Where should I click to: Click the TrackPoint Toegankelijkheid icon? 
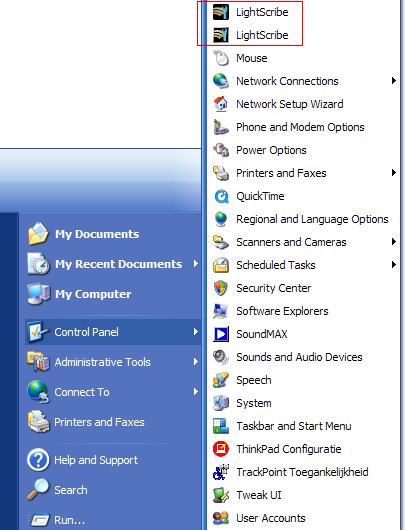point(221,472)
